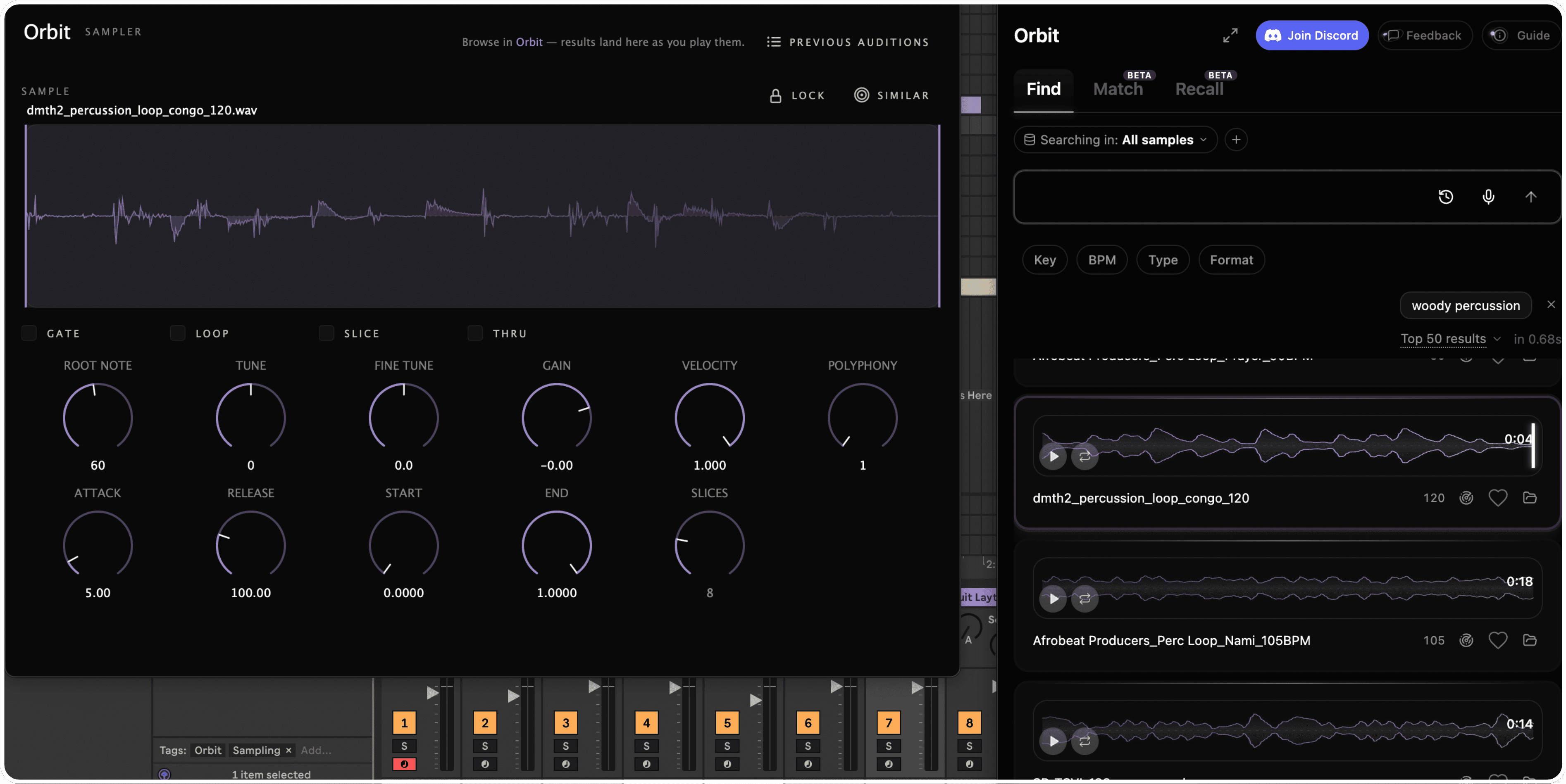Toggle track 1 activator button
This screenshot has width=1566, height=784.
(x=404, y=722)
